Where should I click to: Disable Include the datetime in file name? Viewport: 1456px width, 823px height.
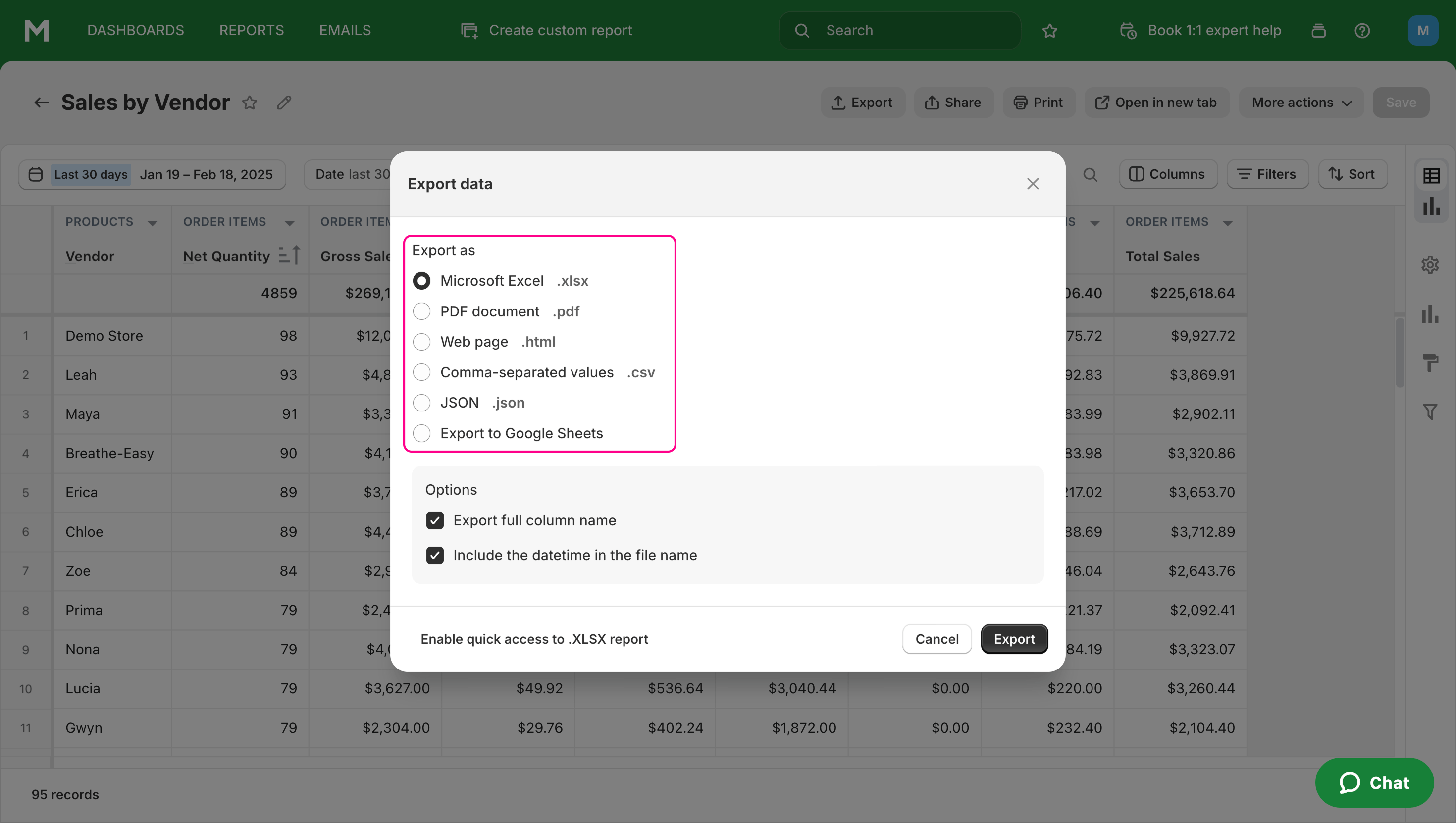[x=435, y=555]
